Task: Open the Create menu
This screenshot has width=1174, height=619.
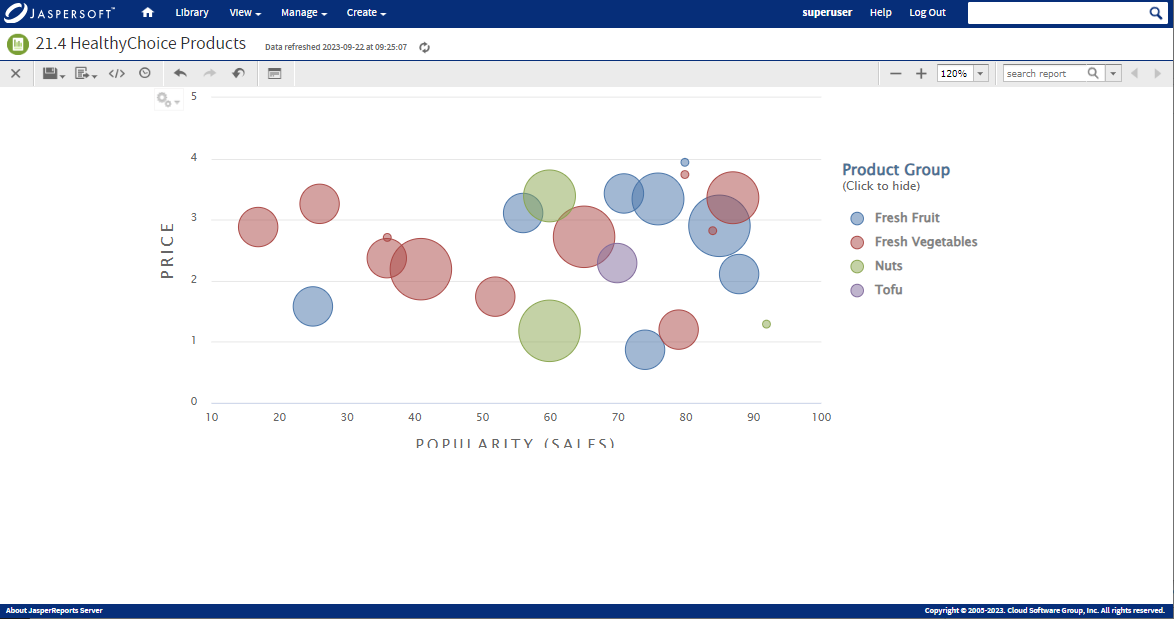Action: [x=366, y=13]
